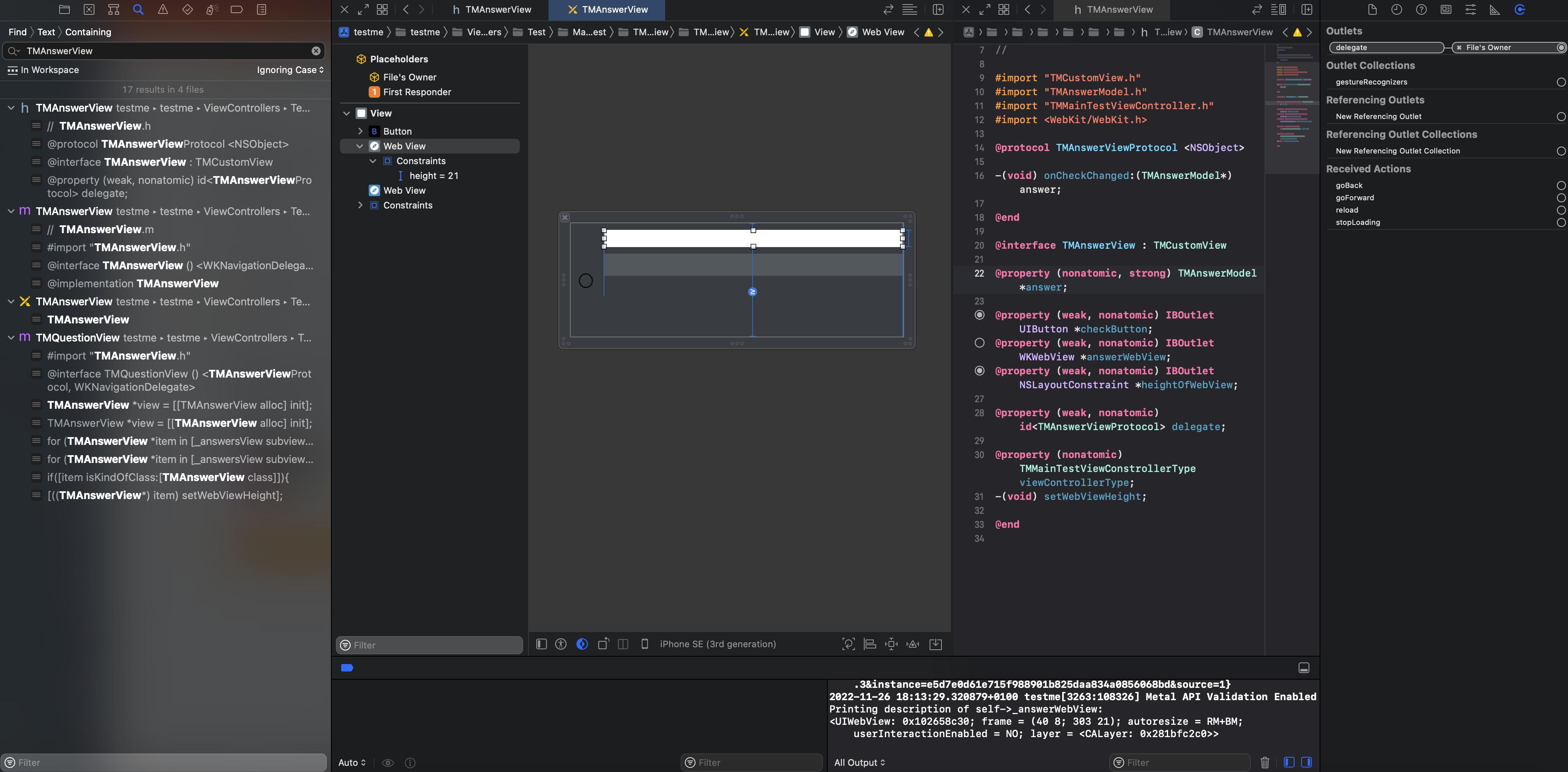Click the reload received action circle

[x=1561, y=211]
